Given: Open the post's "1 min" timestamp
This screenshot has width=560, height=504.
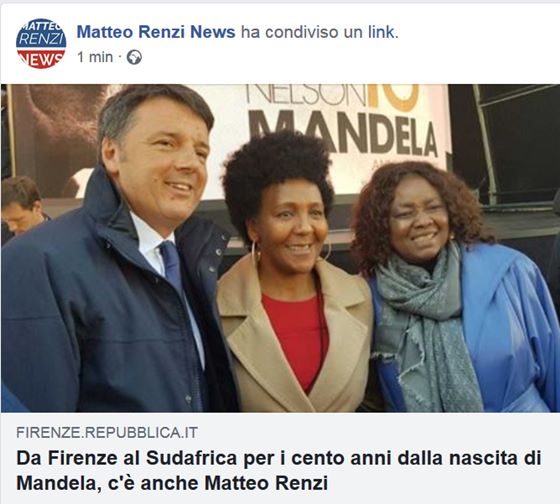Looking at the screenshot, I should pyautogui.click(x=95, y=57).
